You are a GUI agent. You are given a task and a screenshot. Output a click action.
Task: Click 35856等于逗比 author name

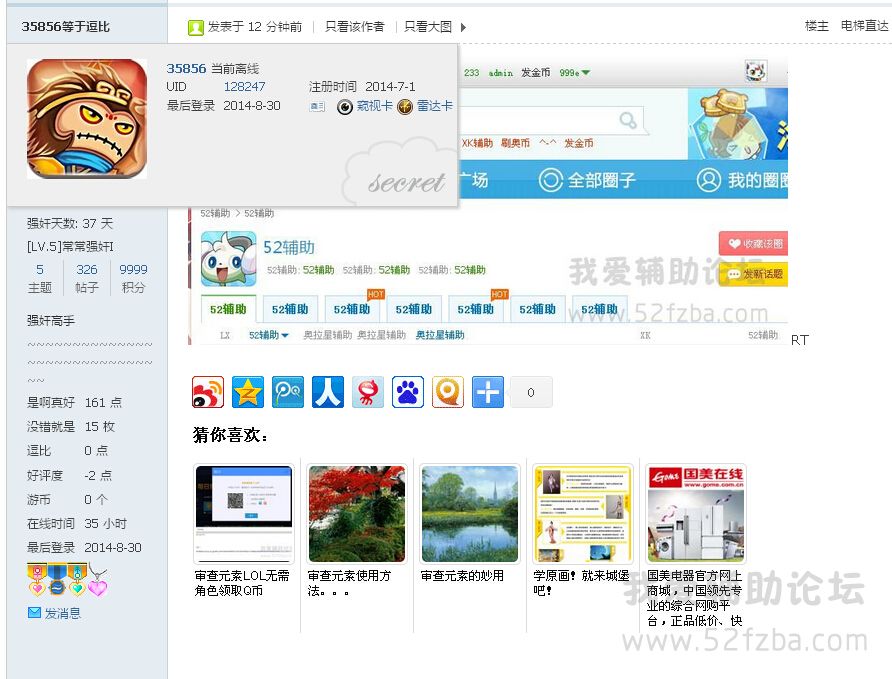[65, 26]
